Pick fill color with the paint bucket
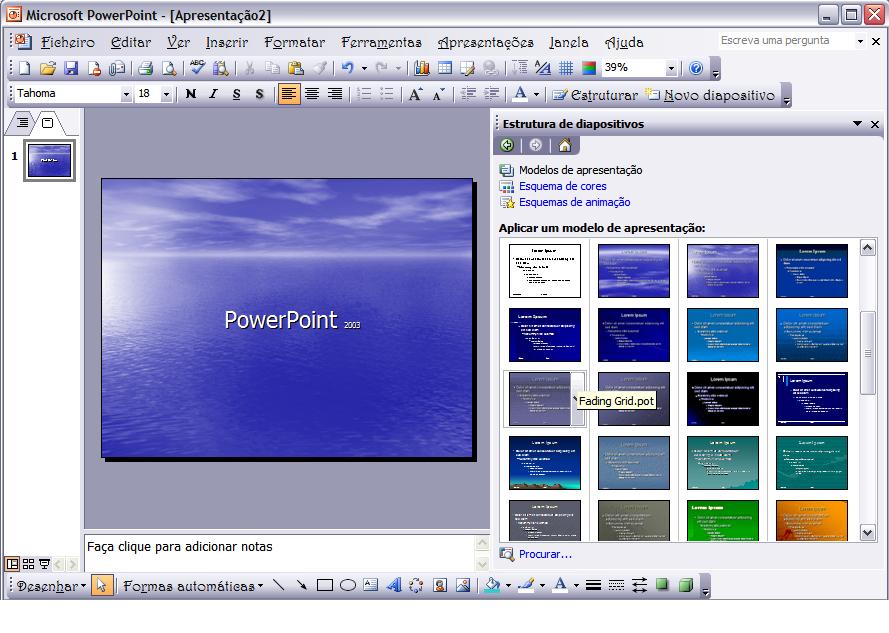The image size is (889, 633). [x=492, y=585]
